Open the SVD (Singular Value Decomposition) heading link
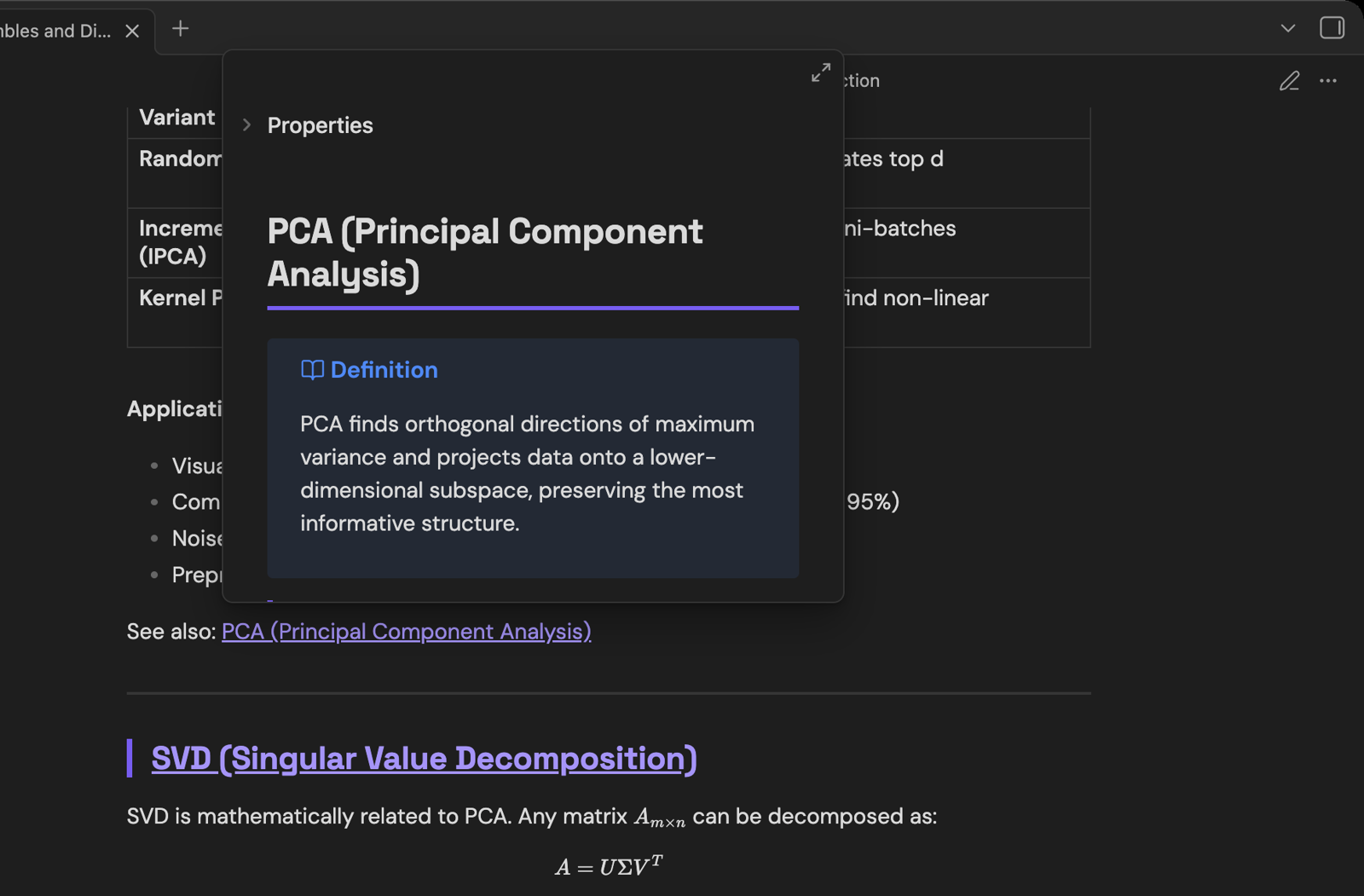The image size is (1364, 896). pyautogui.click(x=424, y=759)
